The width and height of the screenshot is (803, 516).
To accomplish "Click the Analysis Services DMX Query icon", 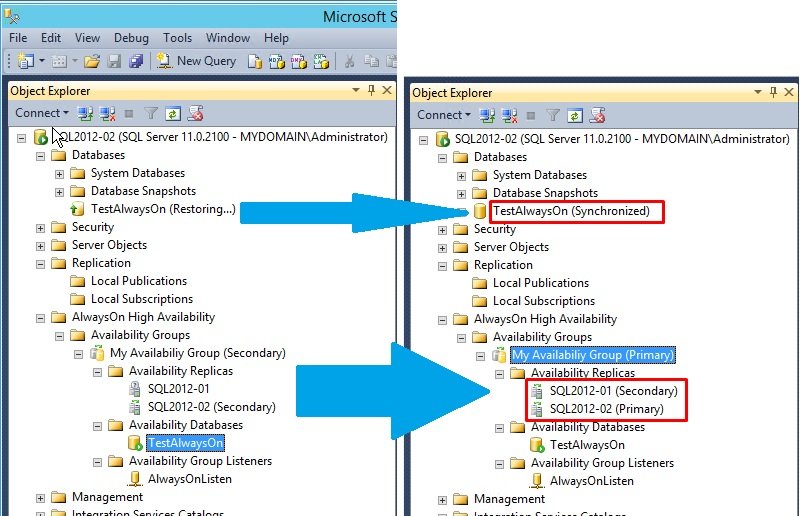I will pos(297,61).
